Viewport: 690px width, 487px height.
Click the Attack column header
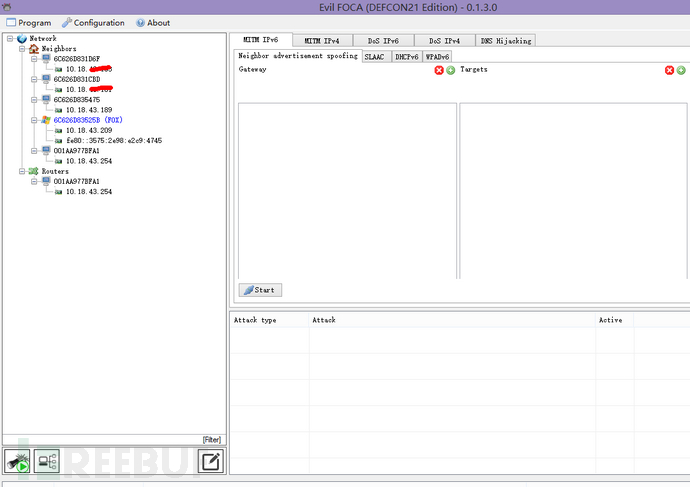point(452,320)
